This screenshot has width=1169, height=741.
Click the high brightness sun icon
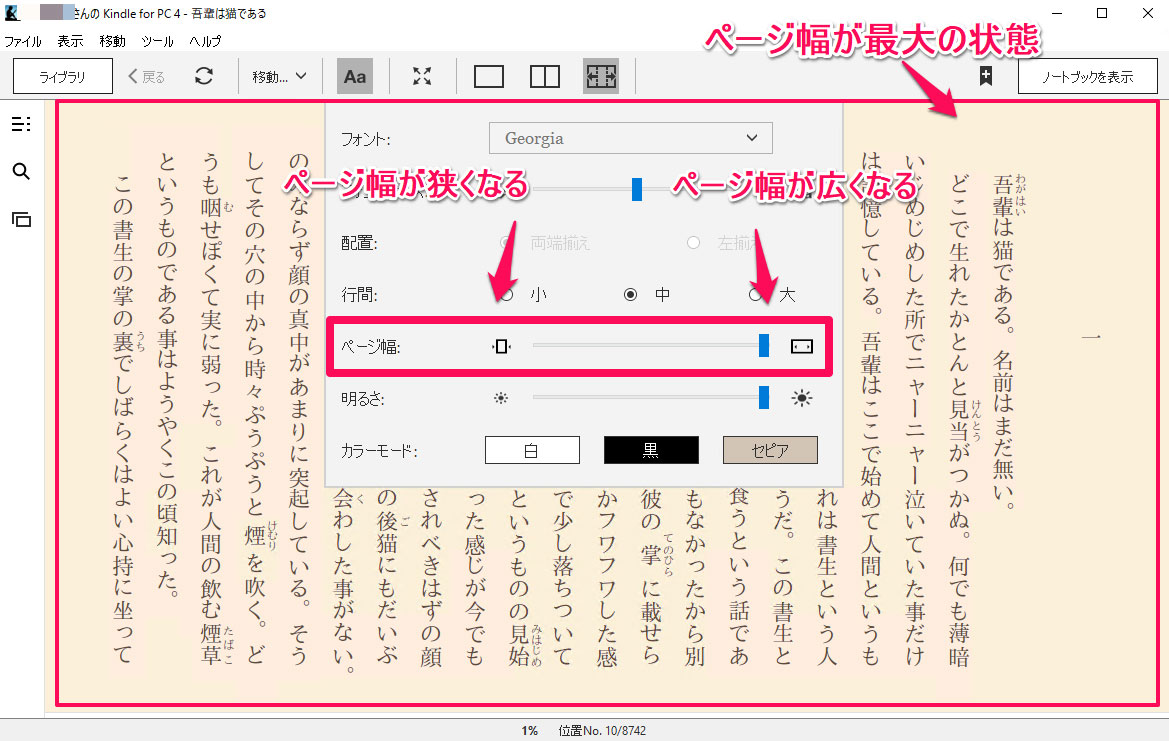click(x=802, y=398)
